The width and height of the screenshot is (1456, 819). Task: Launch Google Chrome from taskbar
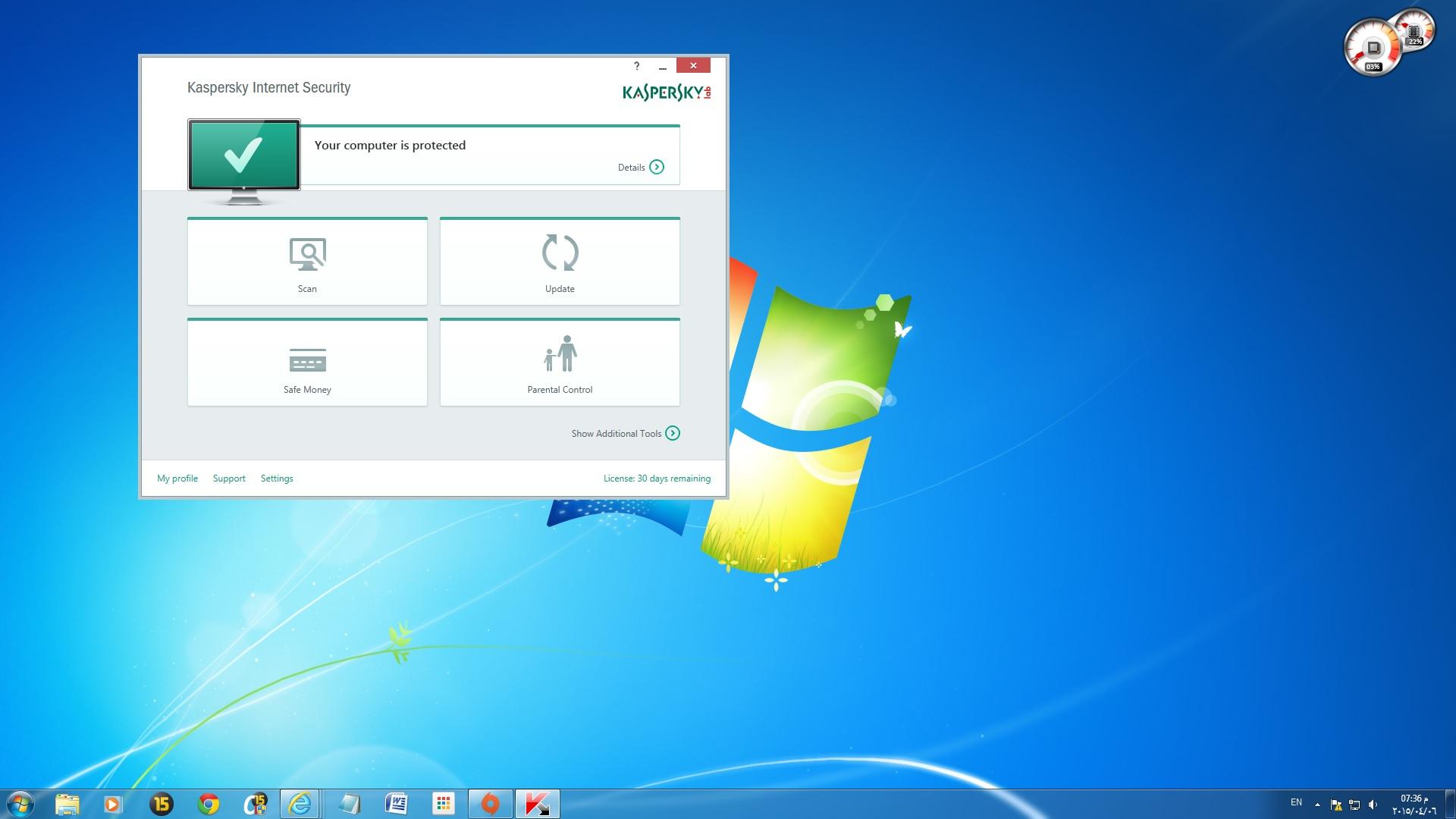(x=209, y=804)
